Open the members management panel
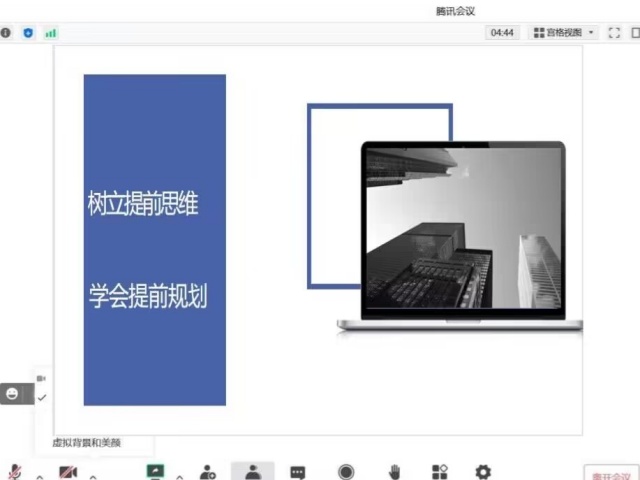 click(252, 472)
